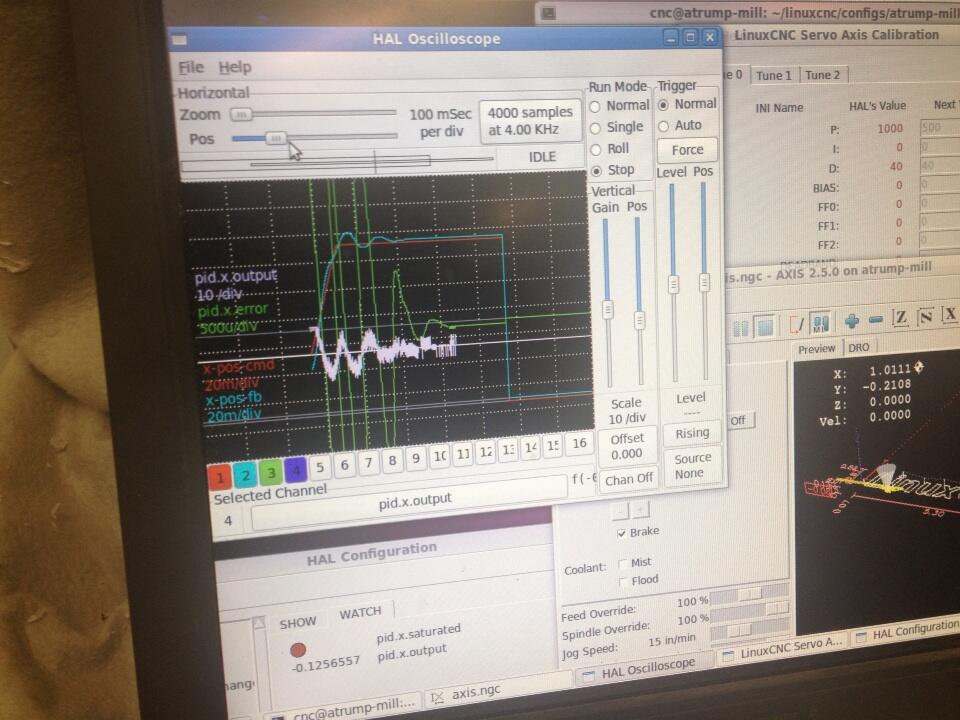Open SHOW tab in HAL Configuration
The image size is (960, 720).
click(x=298, y=623)
